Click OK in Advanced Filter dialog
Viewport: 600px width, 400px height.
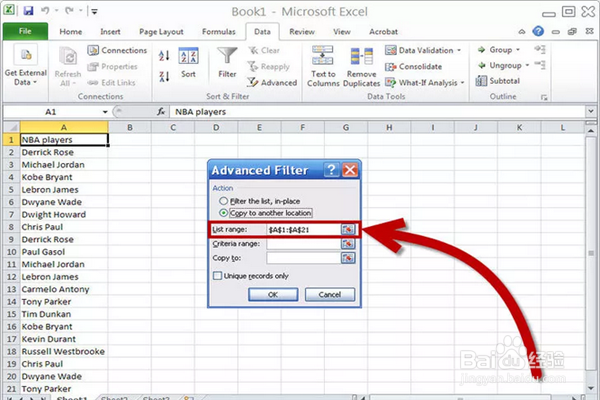(x=273, y=294)
